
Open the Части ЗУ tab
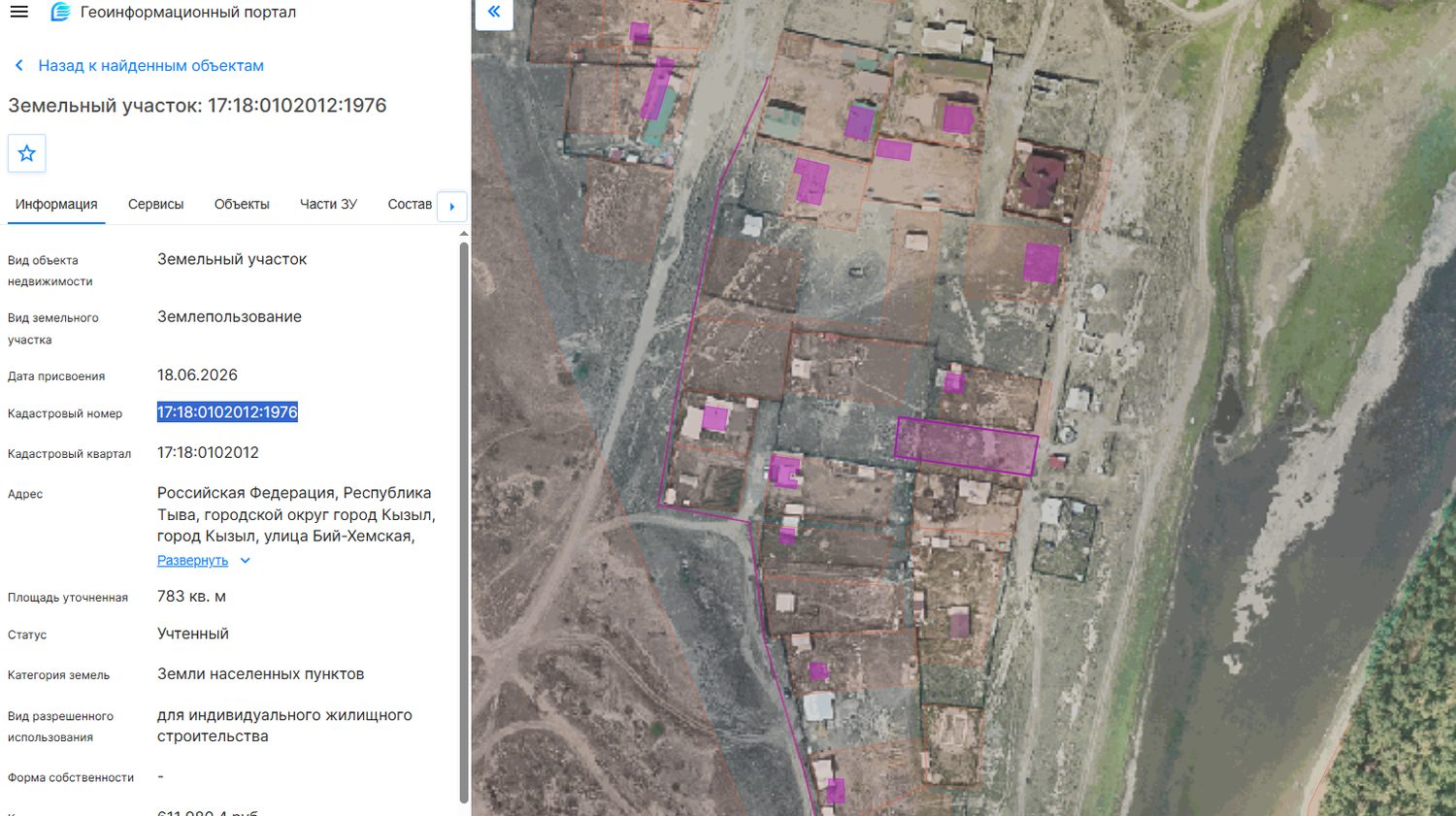(328, 205)
